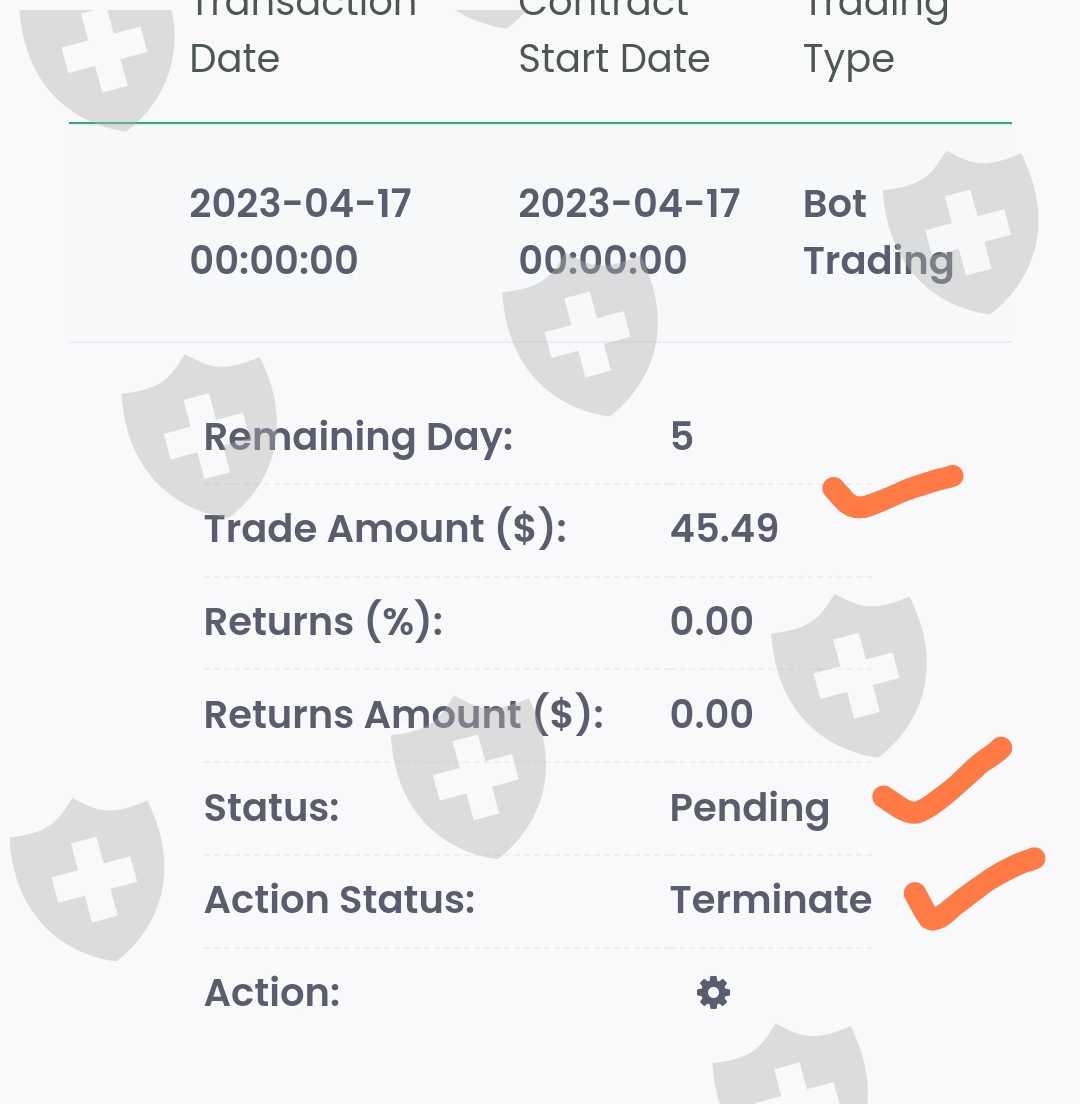Click the Bot Trading cell
The height and width of the screenshot is (1104, 1080).
click(x=877, y=232)
